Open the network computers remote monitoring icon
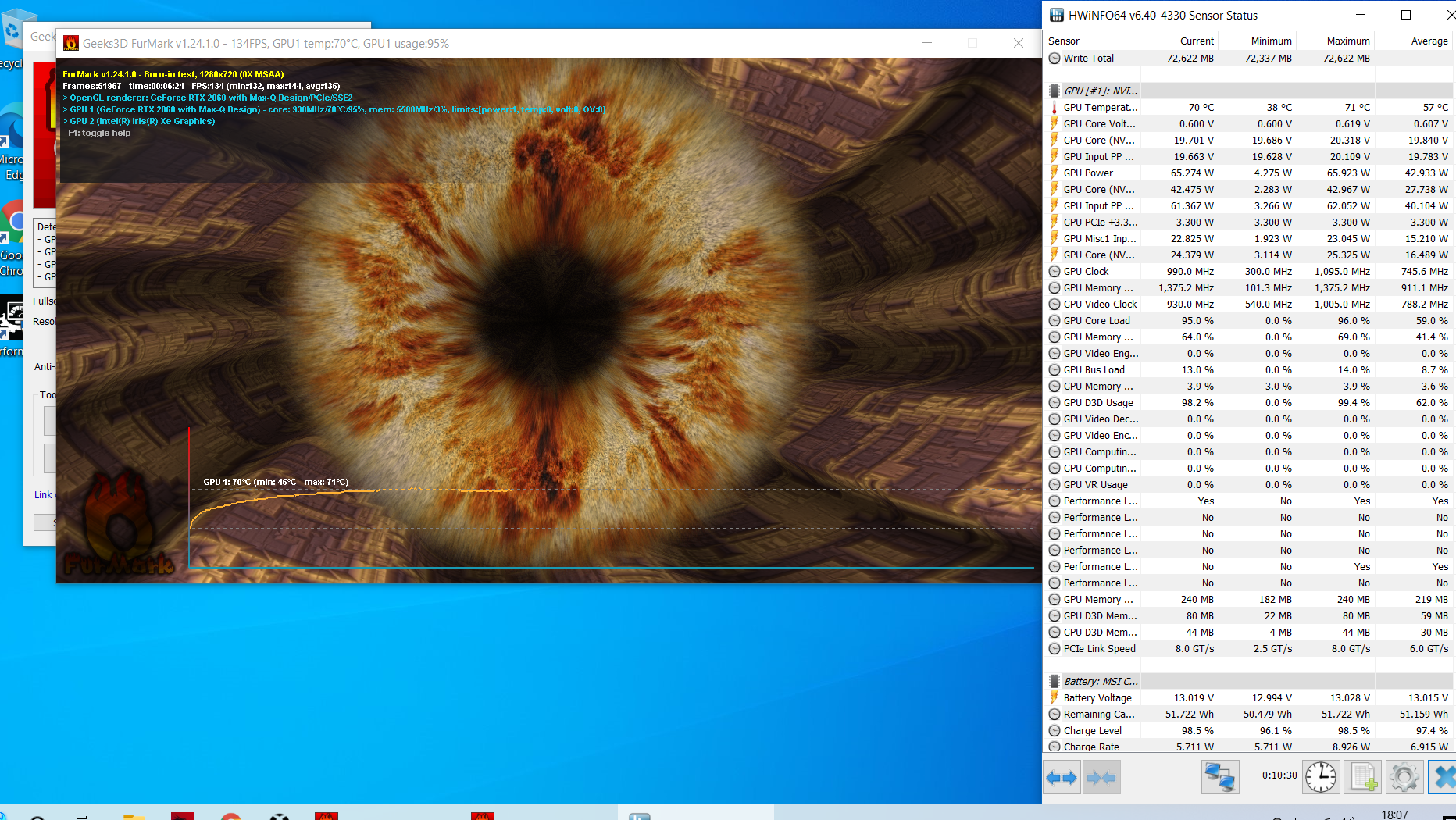 click(1220, 777)
